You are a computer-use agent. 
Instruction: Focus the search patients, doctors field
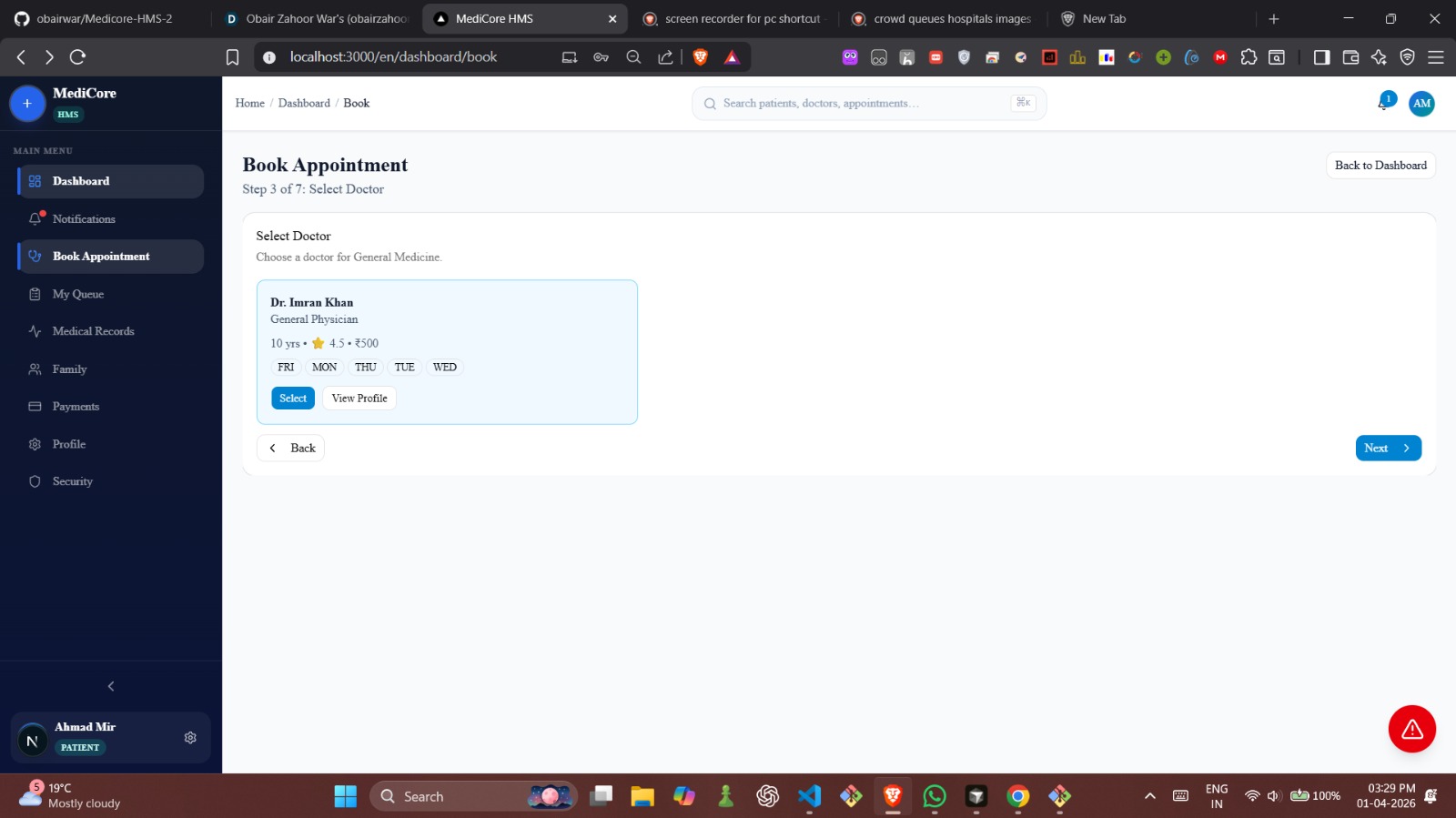[x=869, y=104]
